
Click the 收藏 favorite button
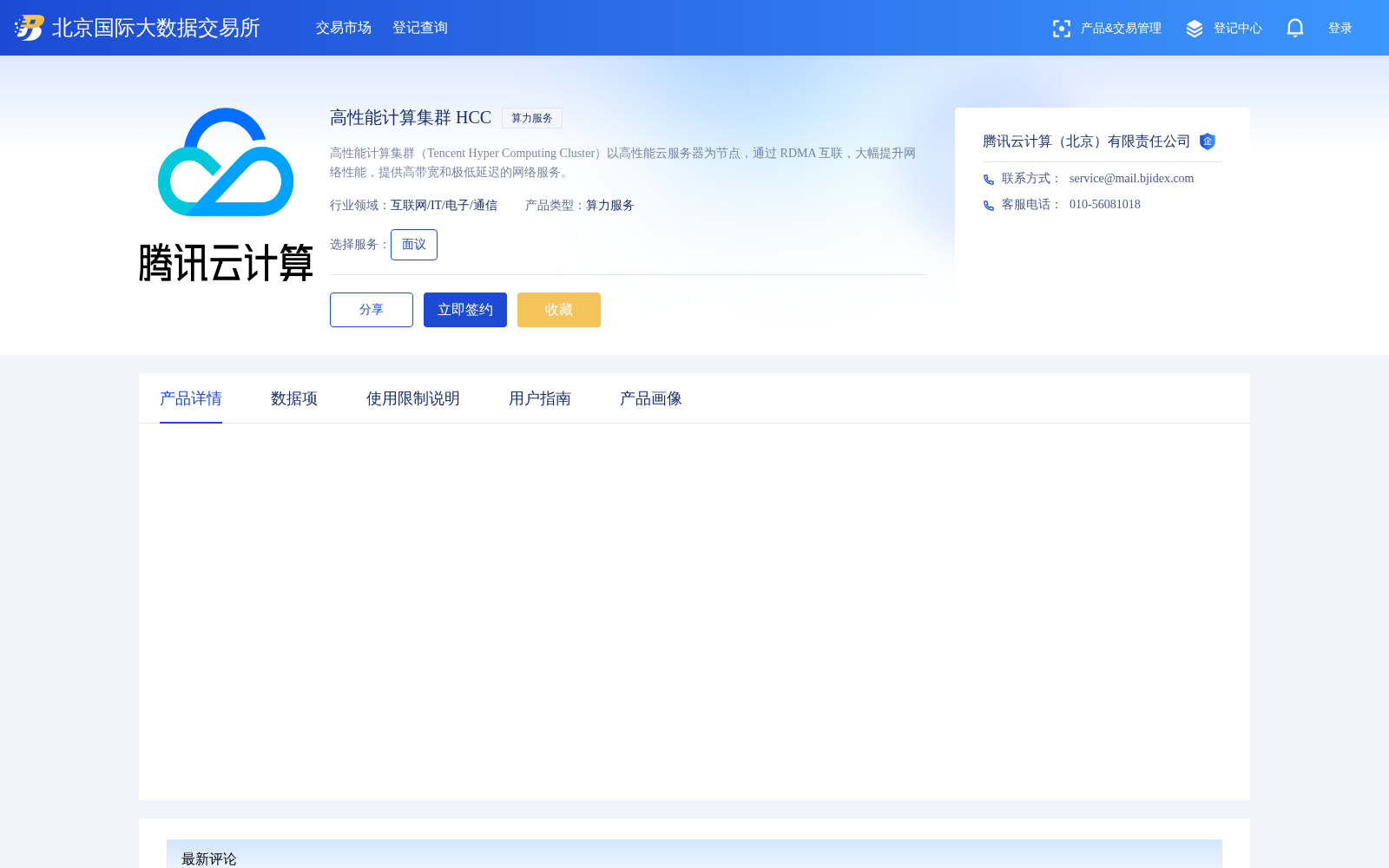click(559, 310)
